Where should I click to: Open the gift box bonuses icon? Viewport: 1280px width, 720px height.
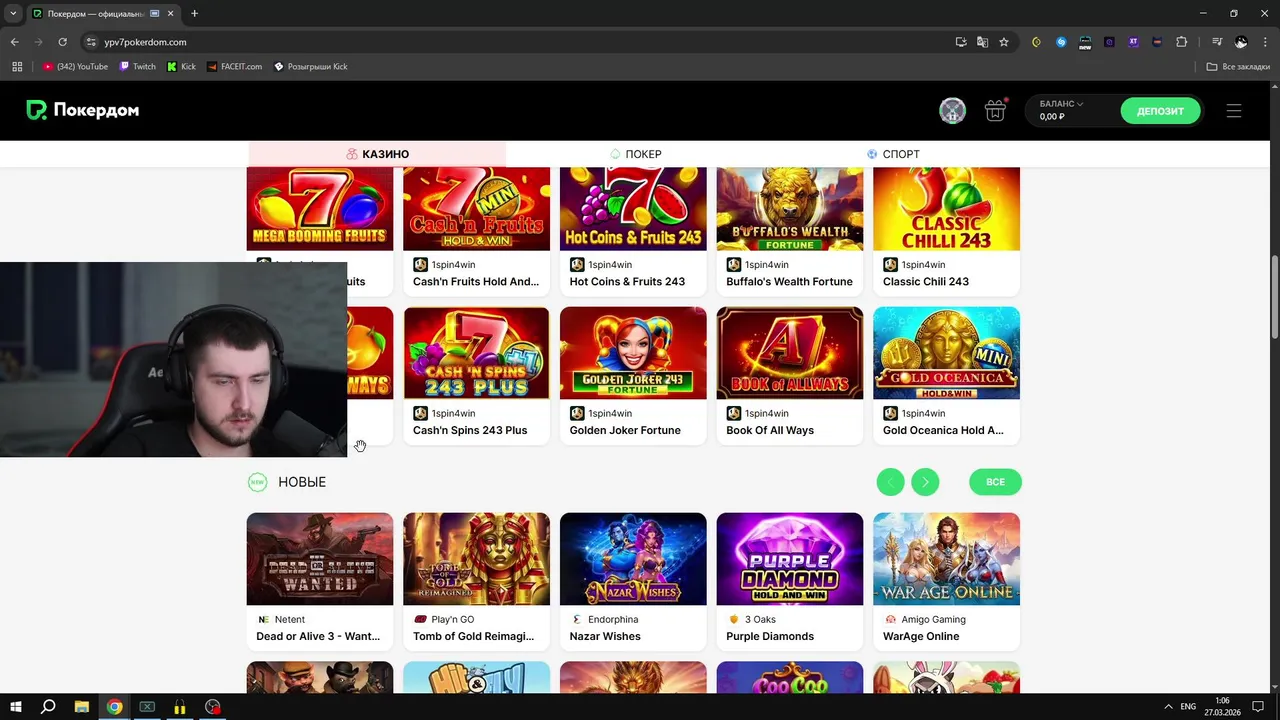[x=995, y=111]
